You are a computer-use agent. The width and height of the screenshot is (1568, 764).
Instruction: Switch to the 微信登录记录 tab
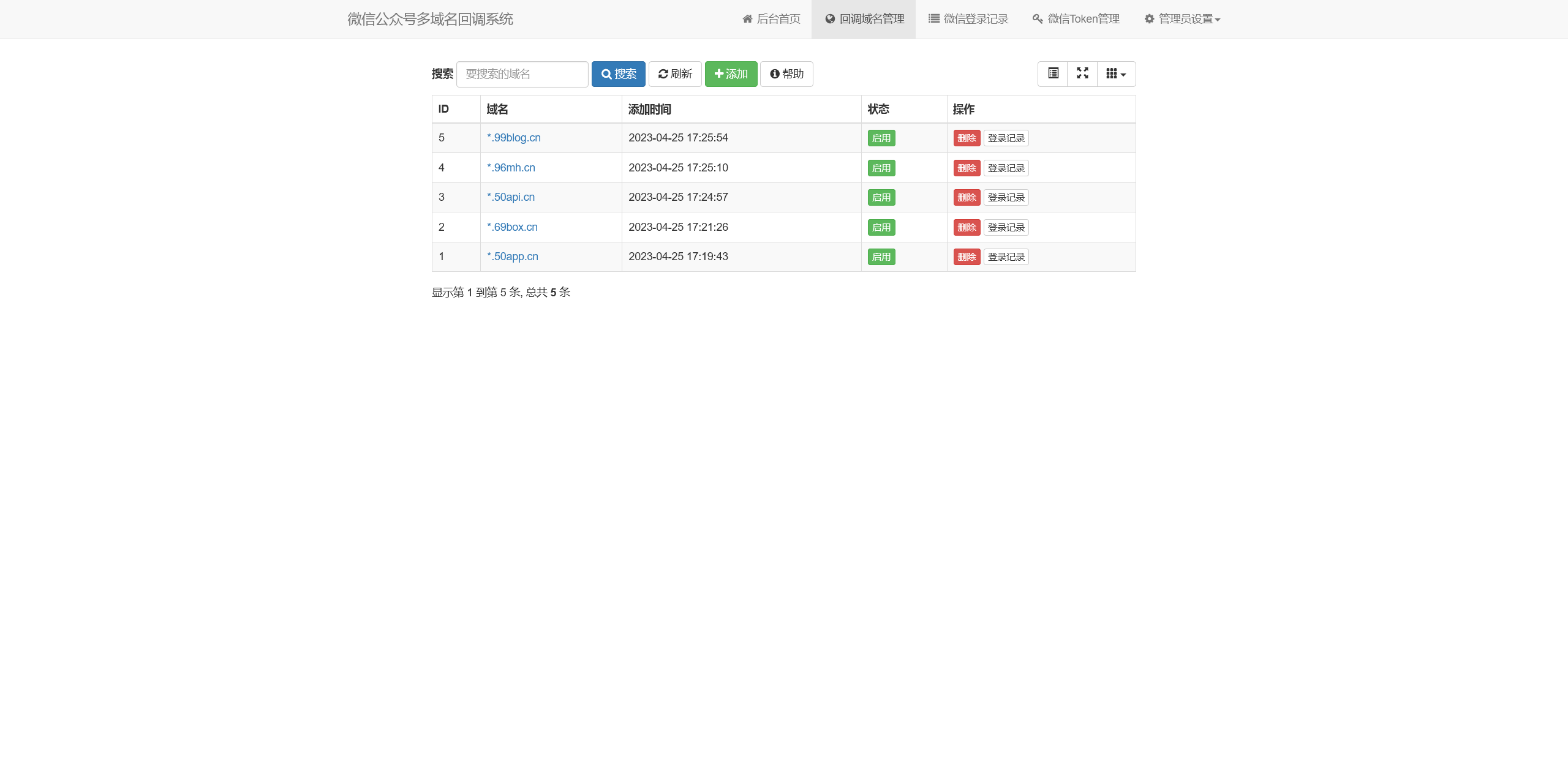pyautogui.click(x=967, y=18)
